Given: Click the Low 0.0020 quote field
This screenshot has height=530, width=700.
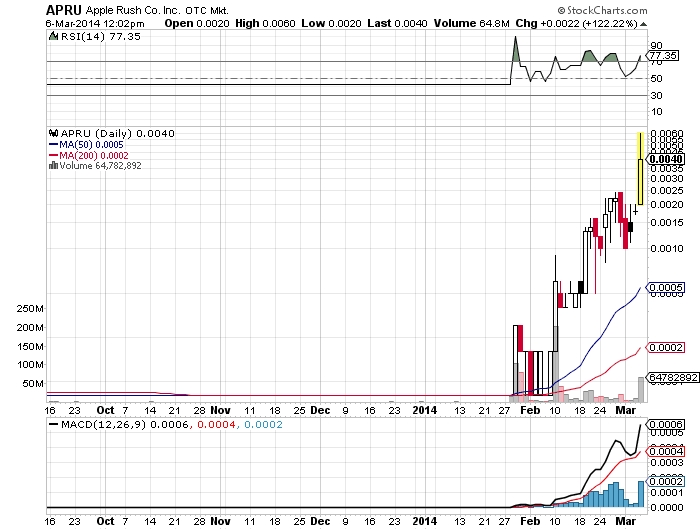Looking at the screenshot, I should pos(331,24).
